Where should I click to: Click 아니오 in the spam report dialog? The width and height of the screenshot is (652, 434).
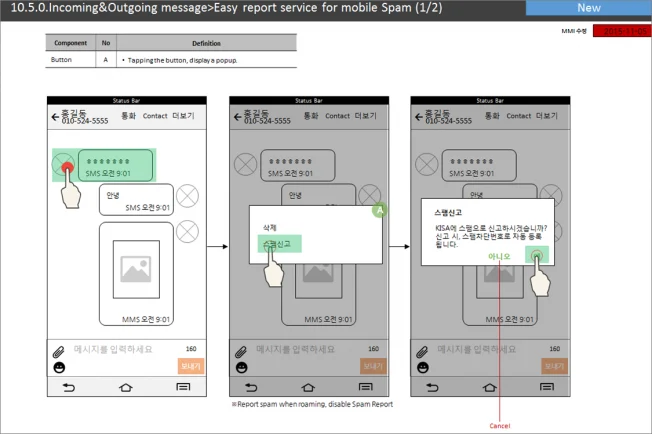pos(499,257)
